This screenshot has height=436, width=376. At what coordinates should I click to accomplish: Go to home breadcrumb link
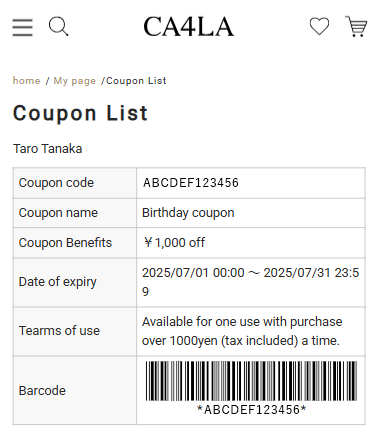[x=26, y=81]
